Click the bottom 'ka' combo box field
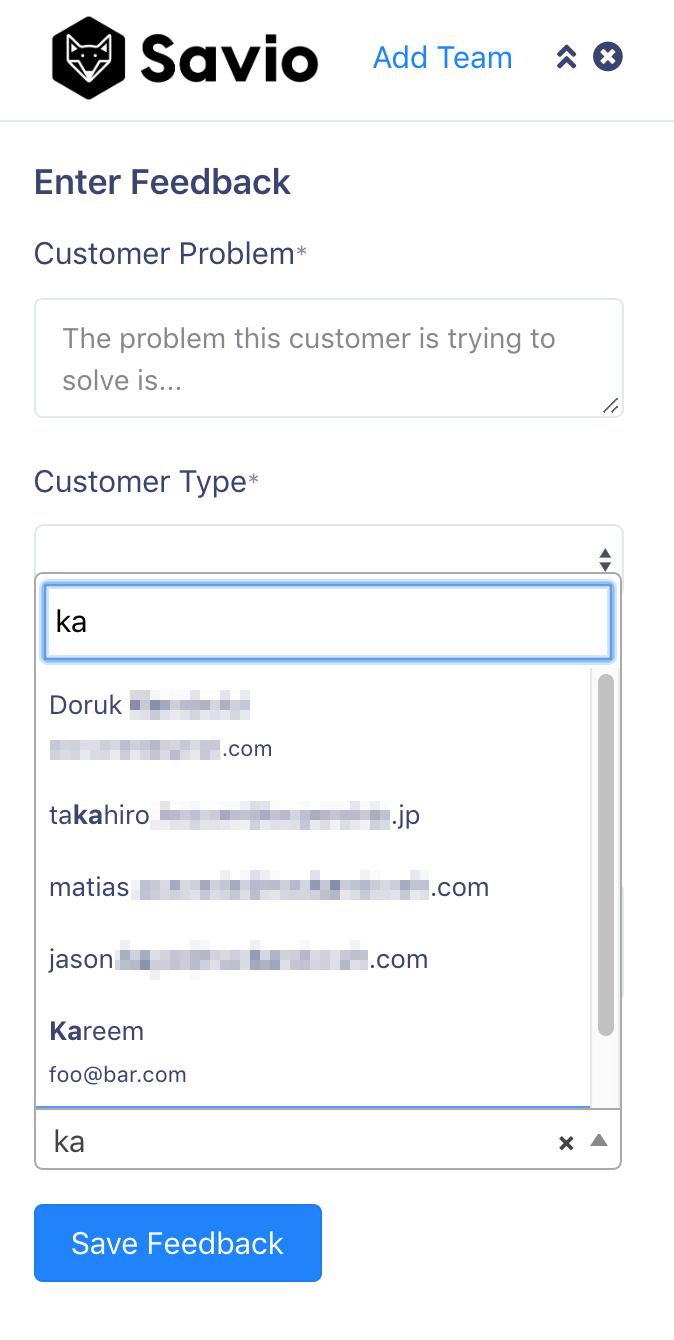 (328, 1139)
